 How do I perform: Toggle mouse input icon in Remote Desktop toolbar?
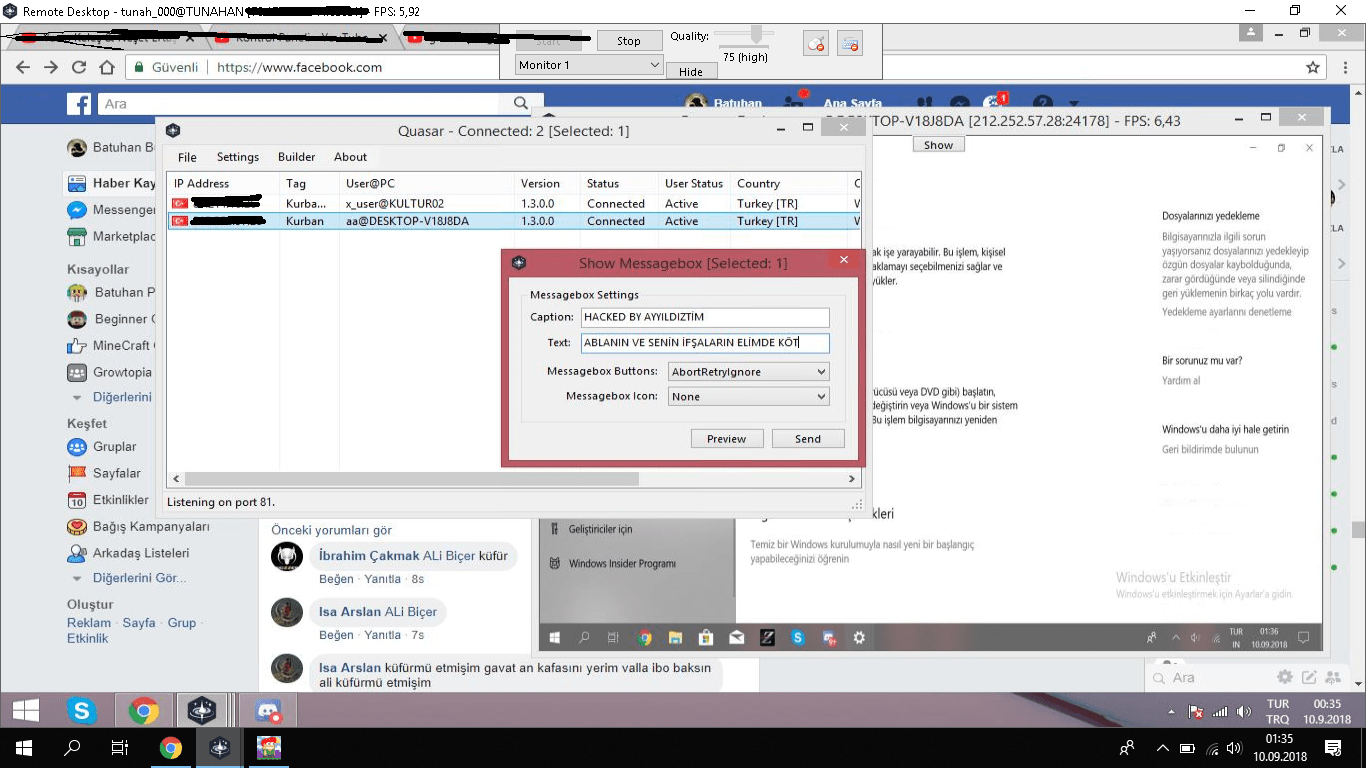point(816,43)
